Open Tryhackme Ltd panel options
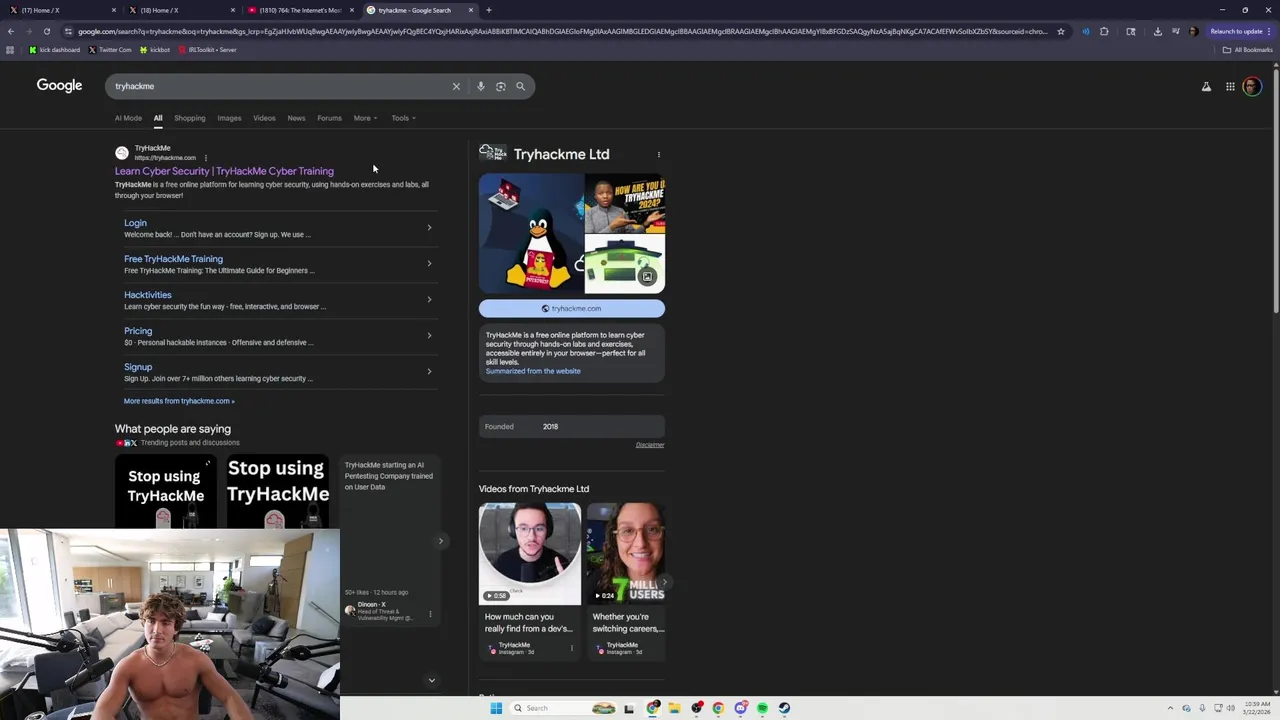1280x720 pixels. click(x=658, y=154)
